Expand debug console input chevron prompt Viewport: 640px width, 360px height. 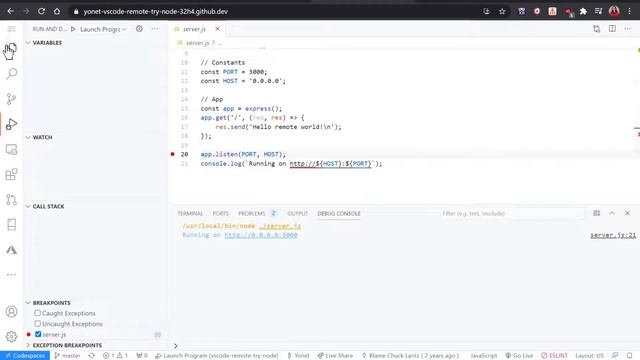(x=176, y=346)
